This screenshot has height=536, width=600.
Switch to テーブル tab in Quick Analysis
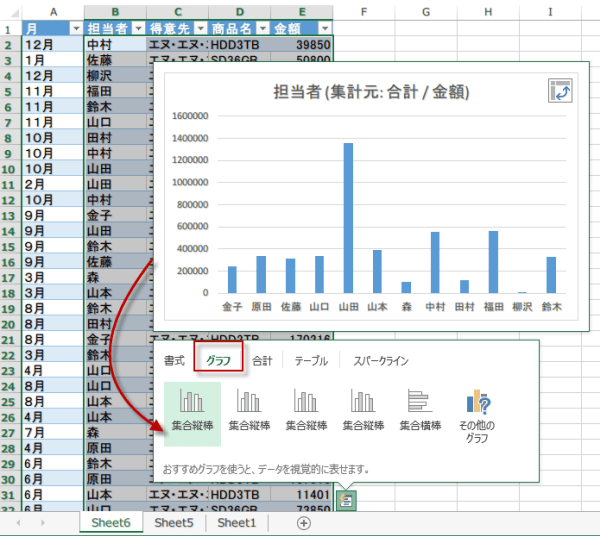click(x=311, y=360)
